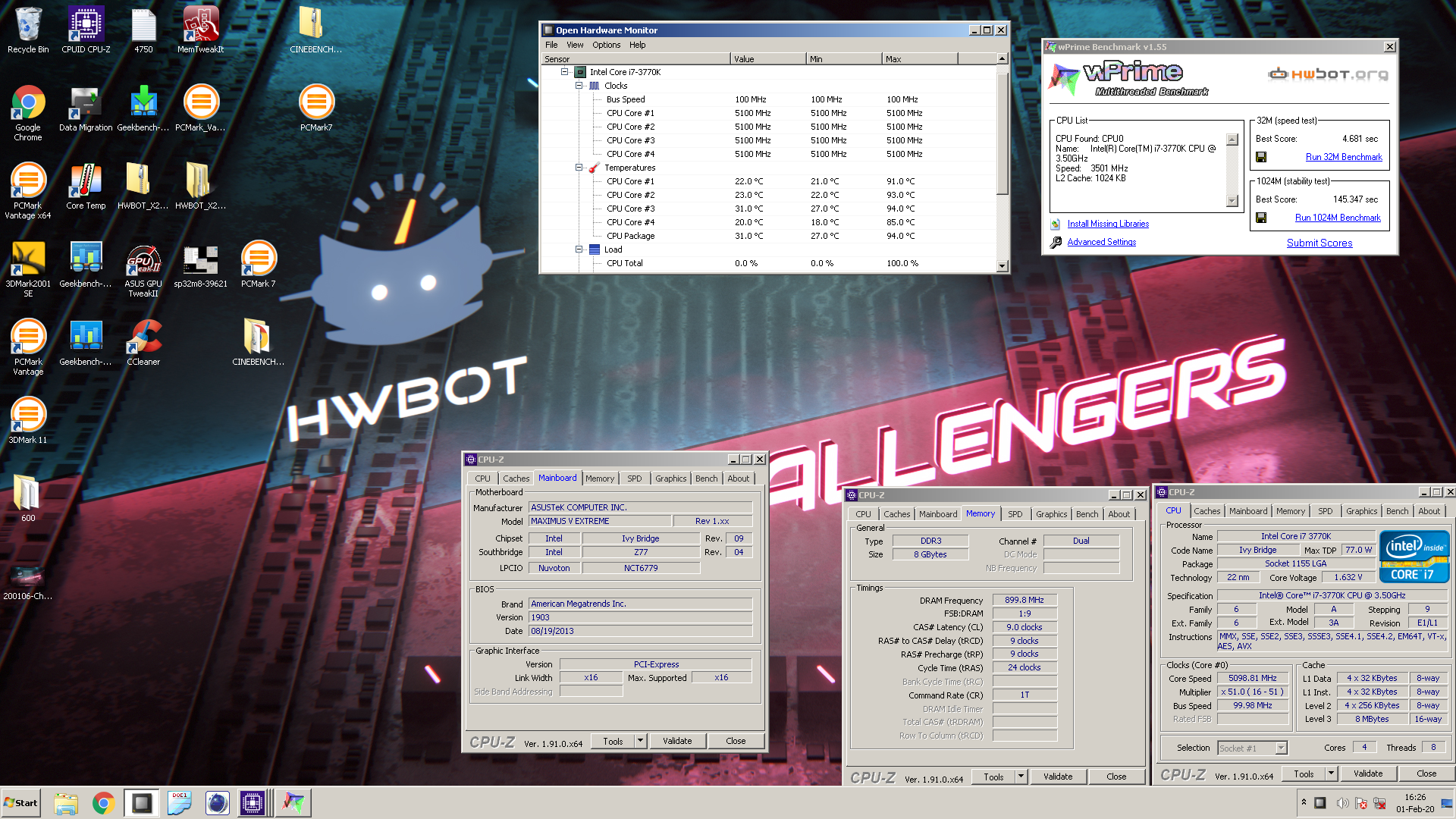This screenshot has height=819, width=1456.
Task: Collapse the Load node in Hardware Monitor
Action: click(579, 249)
